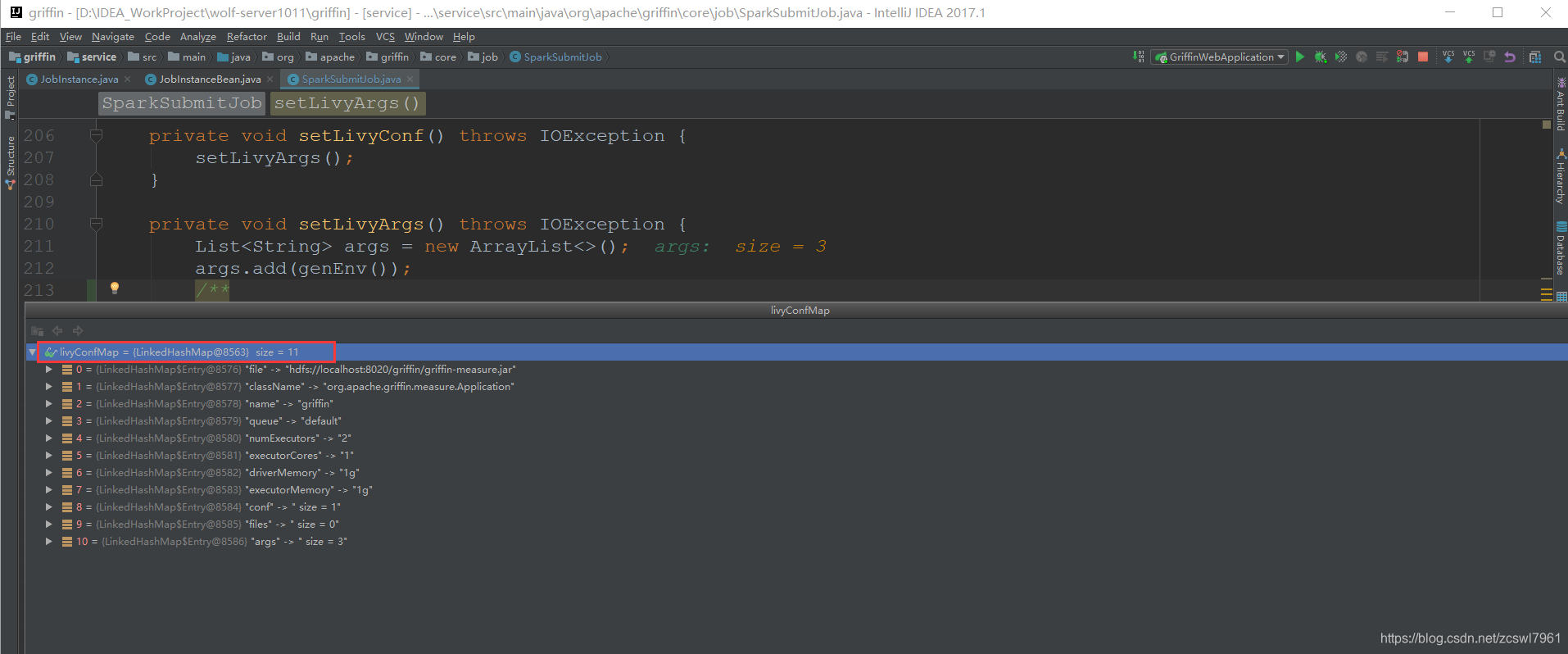This screenshot has height=654, width=1568.
Task: Close the JobInstanceBean.java tab
Action: pyautogui.click(x=270, y=79)
